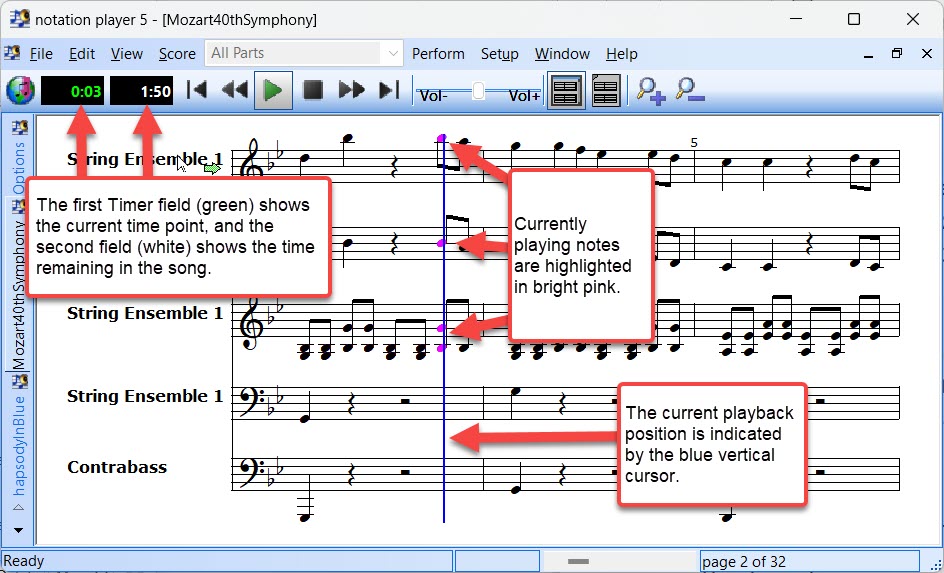The image size is (944, 573).
Task: Open the Score menu
Action: [177, 54]
